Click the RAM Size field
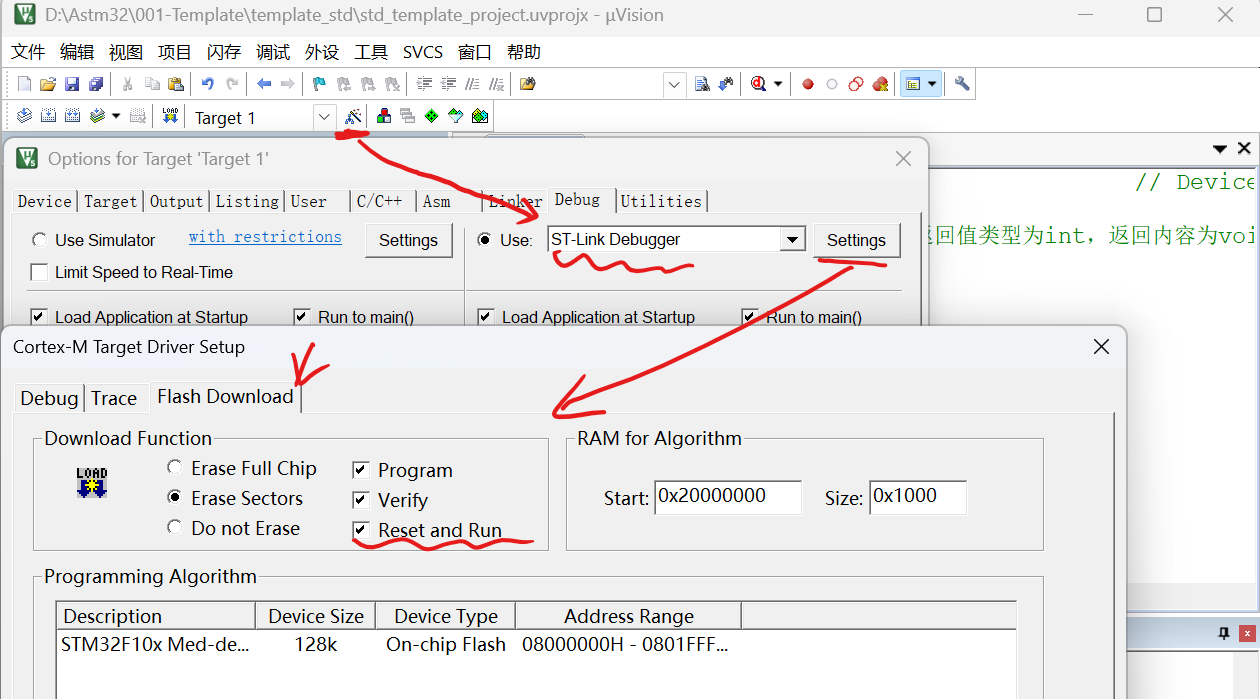The height and width of the screenshot is (699, 1260). coord(918,497)
